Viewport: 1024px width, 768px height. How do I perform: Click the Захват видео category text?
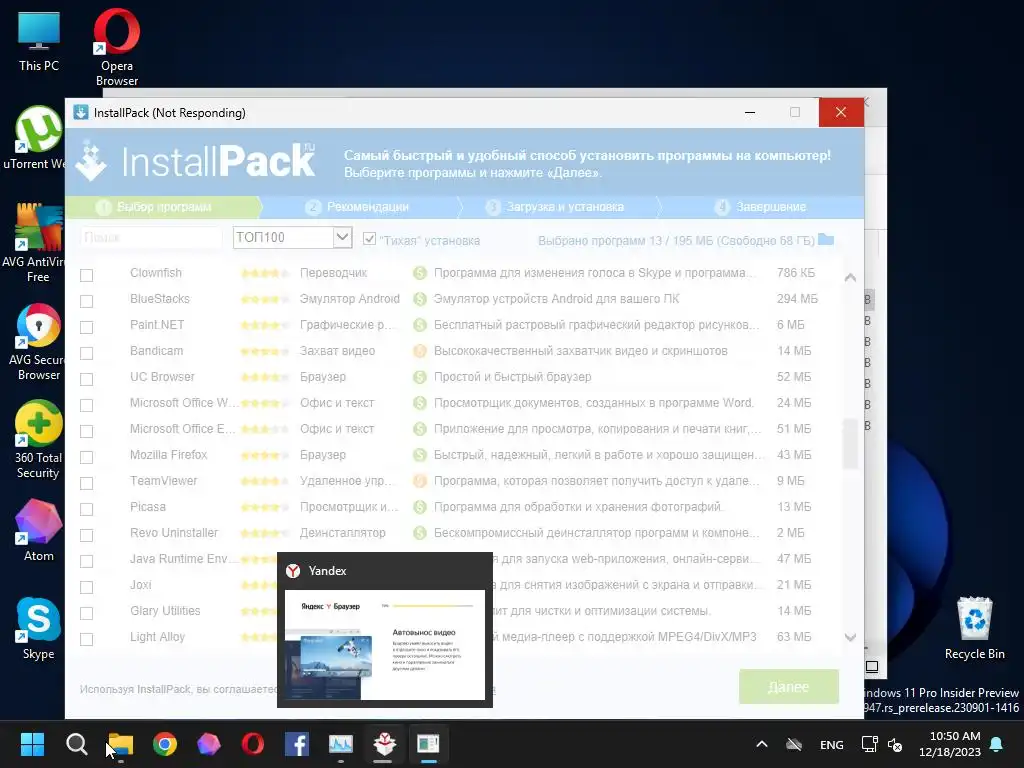click(337, 351)
